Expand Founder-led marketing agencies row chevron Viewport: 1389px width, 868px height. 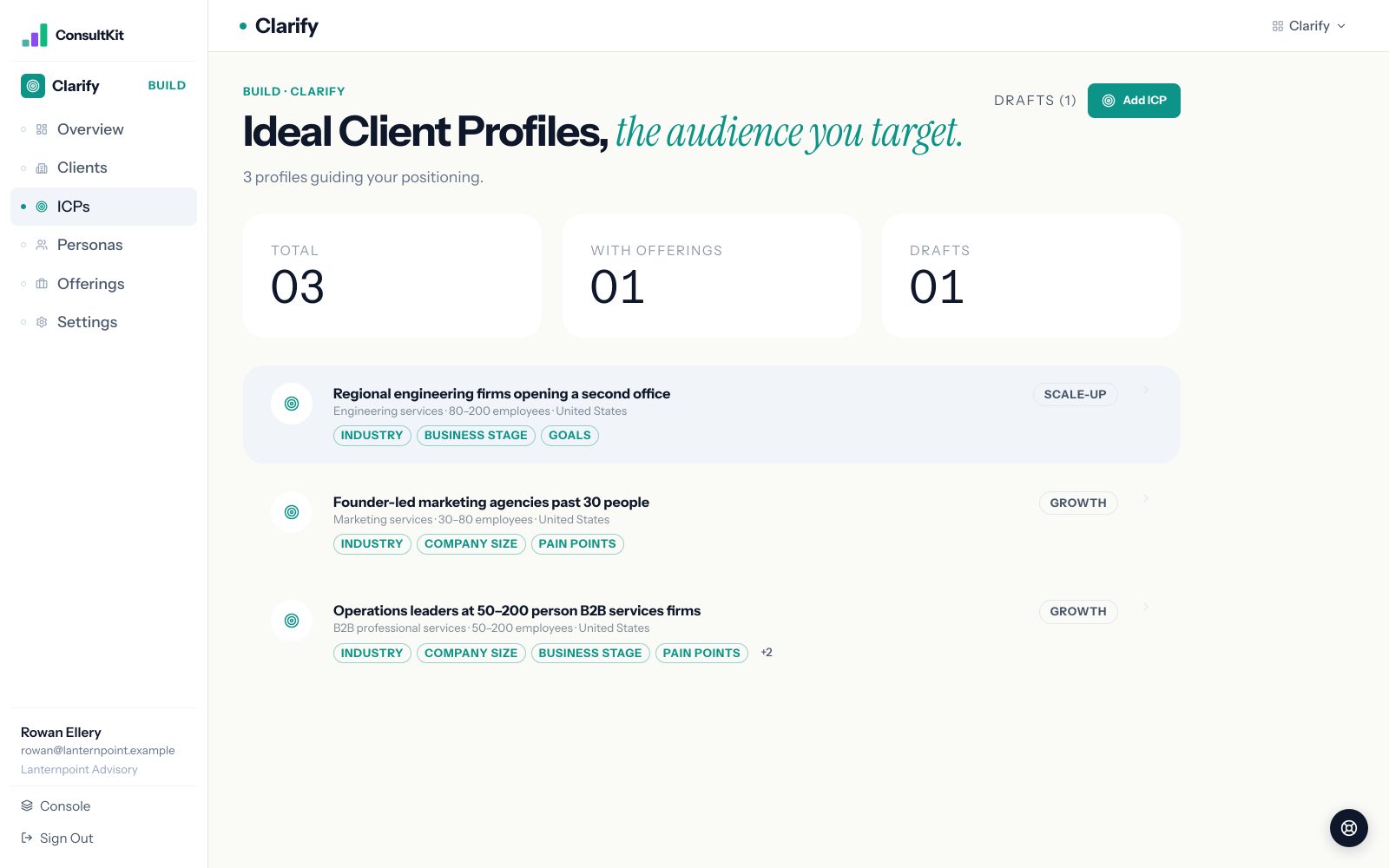click(x=1146, y=498)
